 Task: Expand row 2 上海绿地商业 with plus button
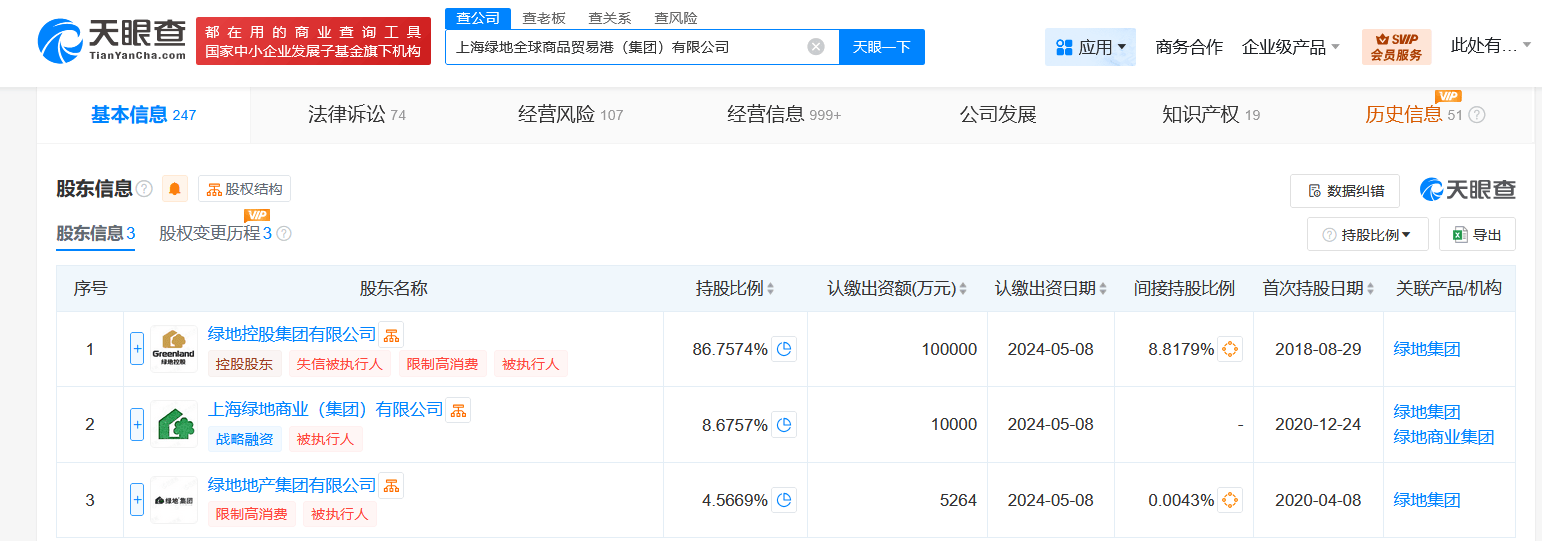pyautogui.click(x=137, y=425)
